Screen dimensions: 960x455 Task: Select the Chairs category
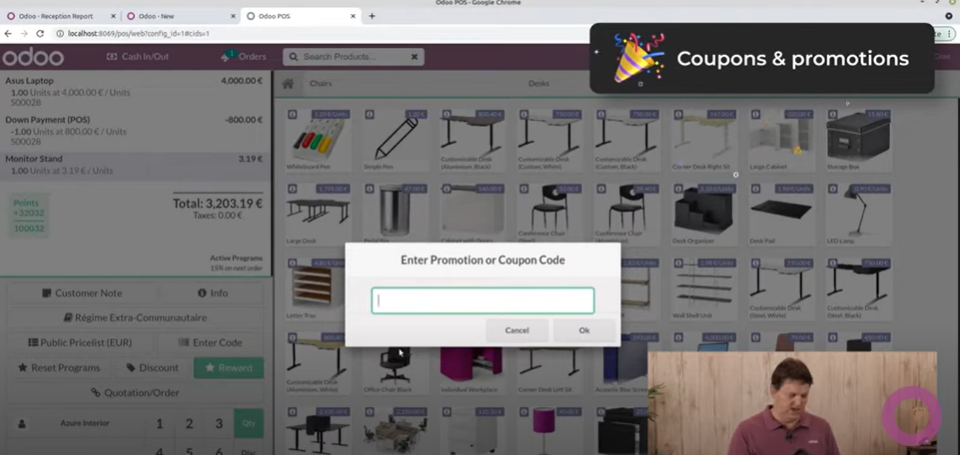320,83
